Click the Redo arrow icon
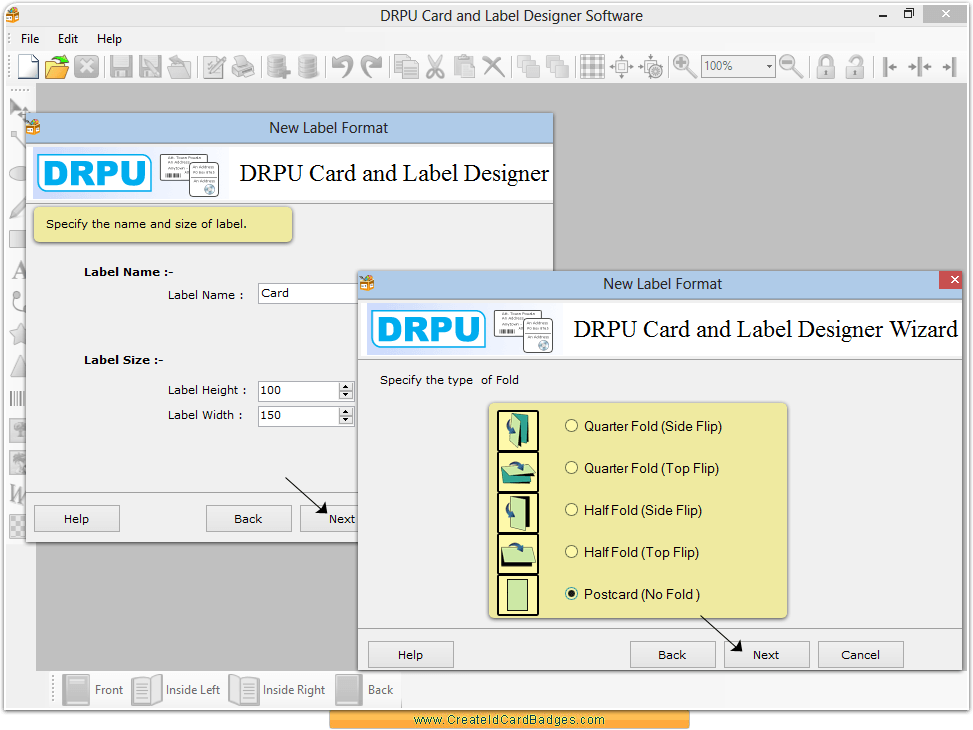 [x=371, y=66]
